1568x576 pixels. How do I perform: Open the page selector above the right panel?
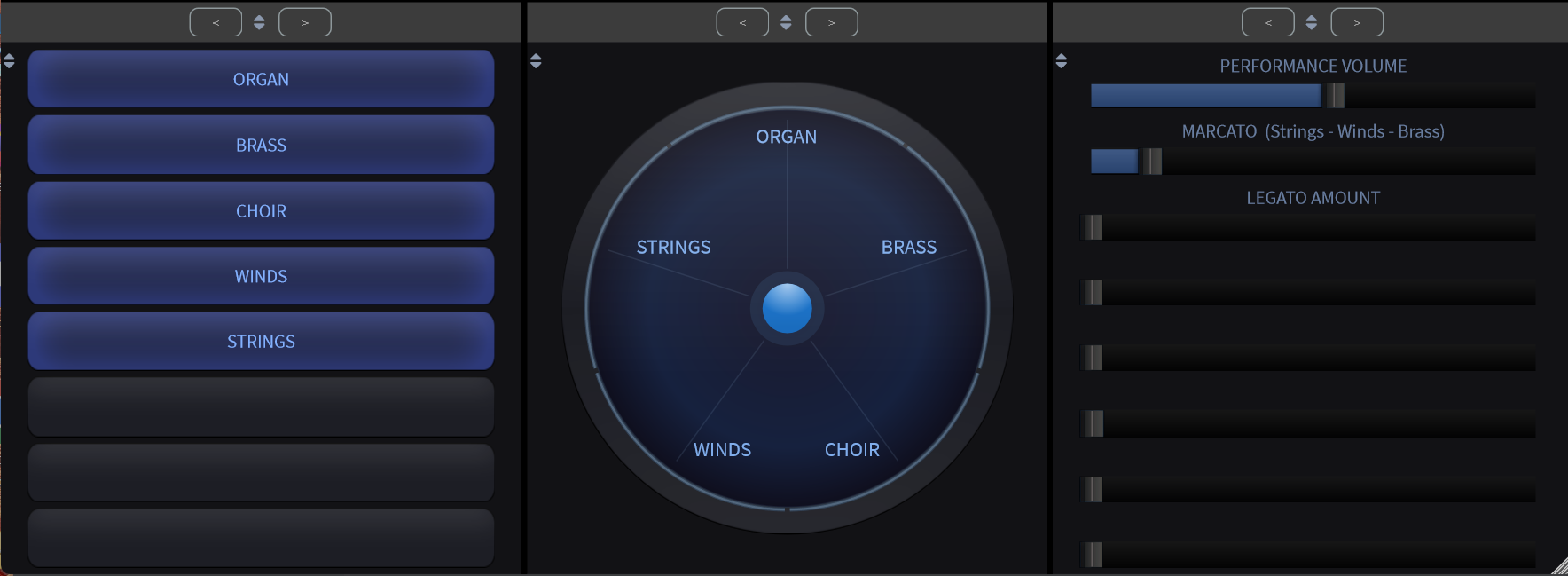point(1311,22)
